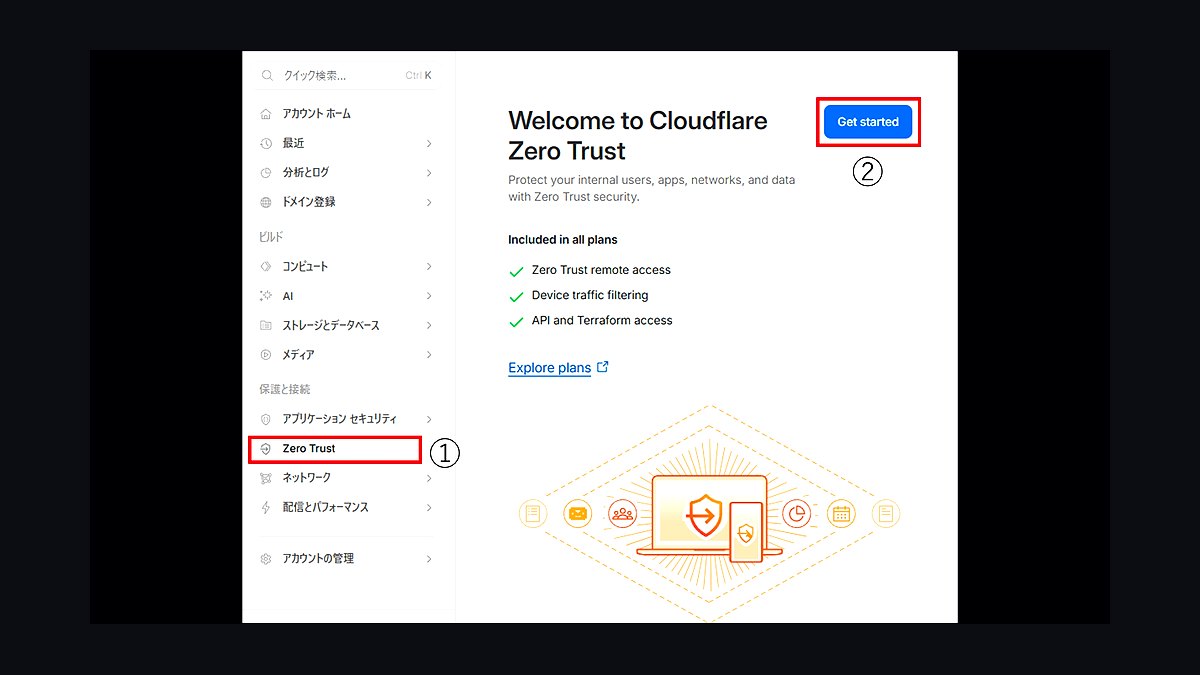
Task: Focus the クイック検索 search field
Action: pos(346,75)
